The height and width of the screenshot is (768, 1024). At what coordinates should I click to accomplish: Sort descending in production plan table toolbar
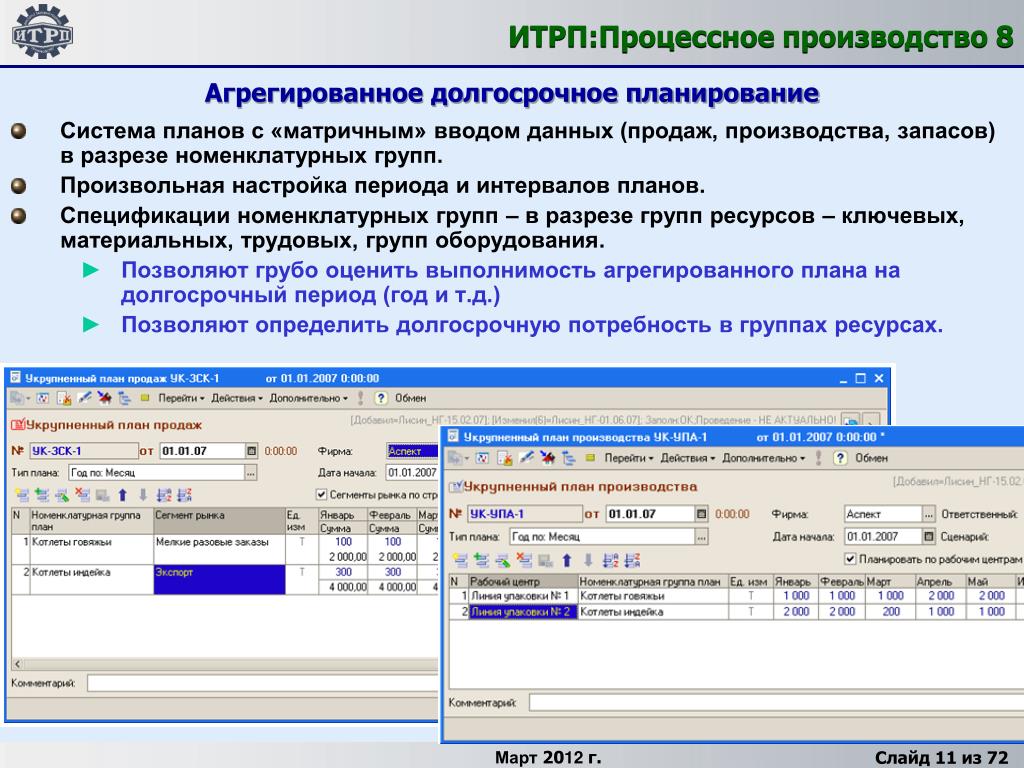pos(632,560)
